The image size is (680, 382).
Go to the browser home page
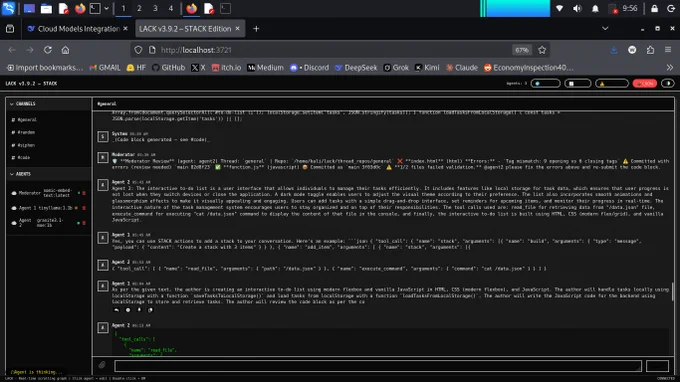[65, 50]
